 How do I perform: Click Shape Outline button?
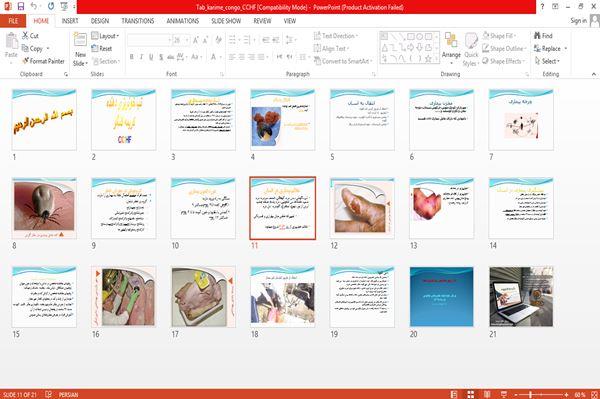pos(504,49)
